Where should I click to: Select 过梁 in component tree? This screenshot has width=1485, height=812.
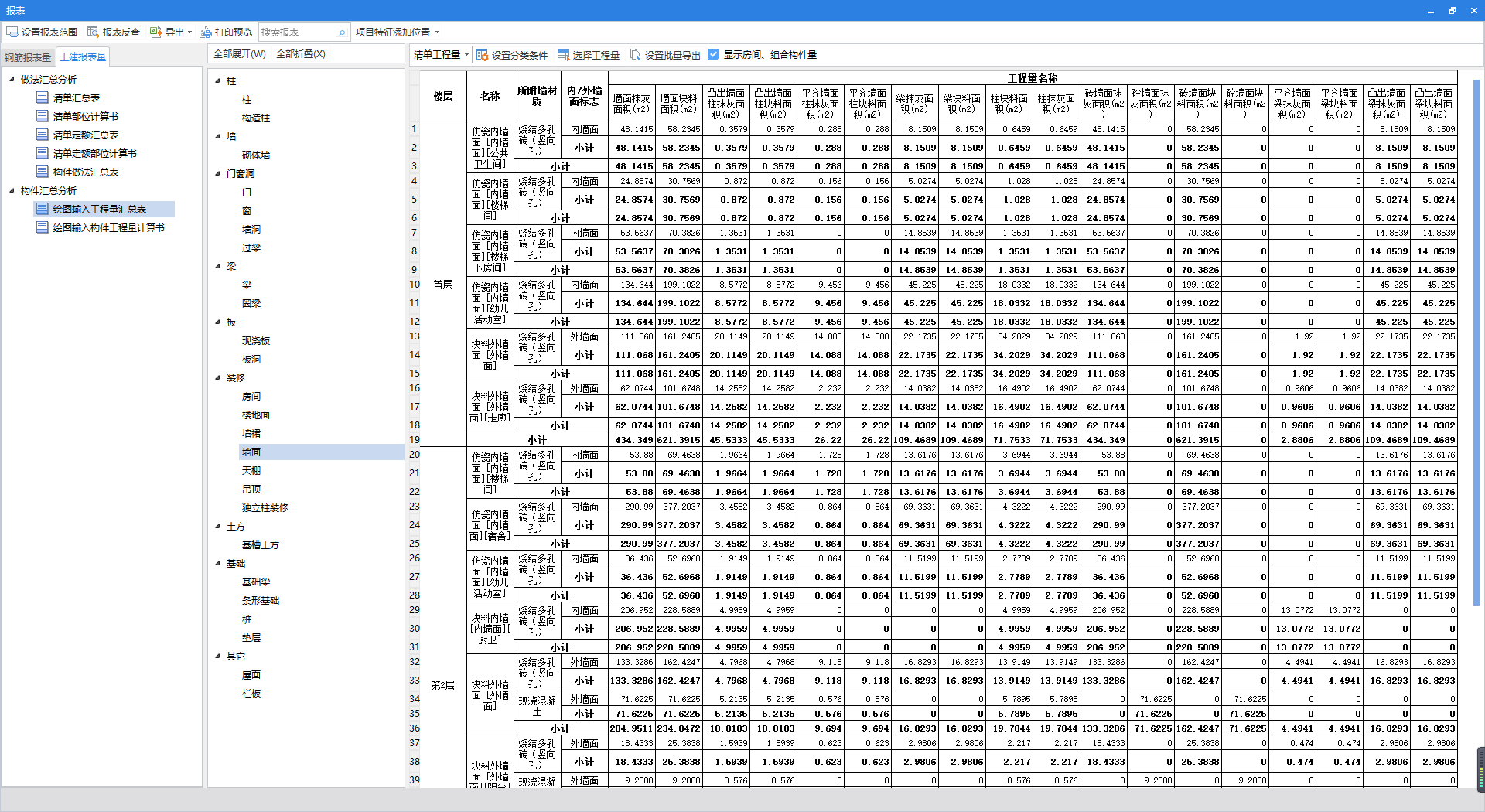click(x=251, y=247)
